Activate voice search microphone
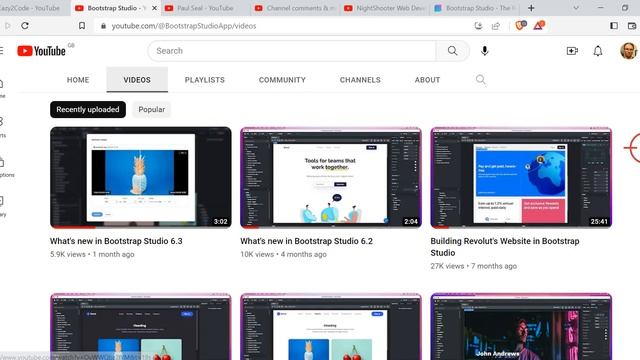This screenshot has height=360, width=640. coord(484,51)
